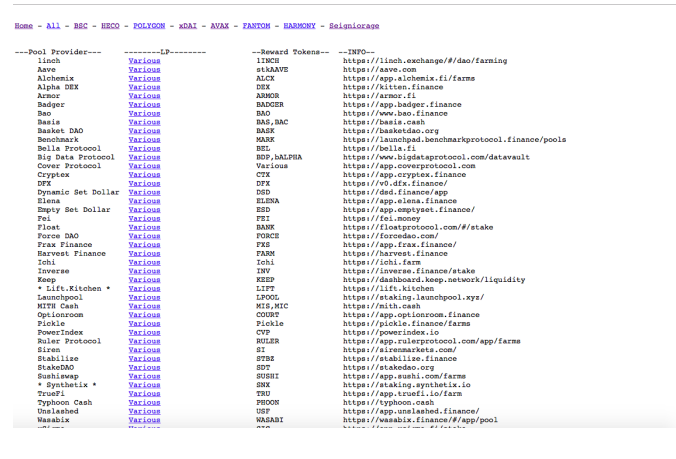Viewport: 676px width, 459px height.
Task: Open the BSC network page
Action: pyautogui.click(x=81, y=26)
